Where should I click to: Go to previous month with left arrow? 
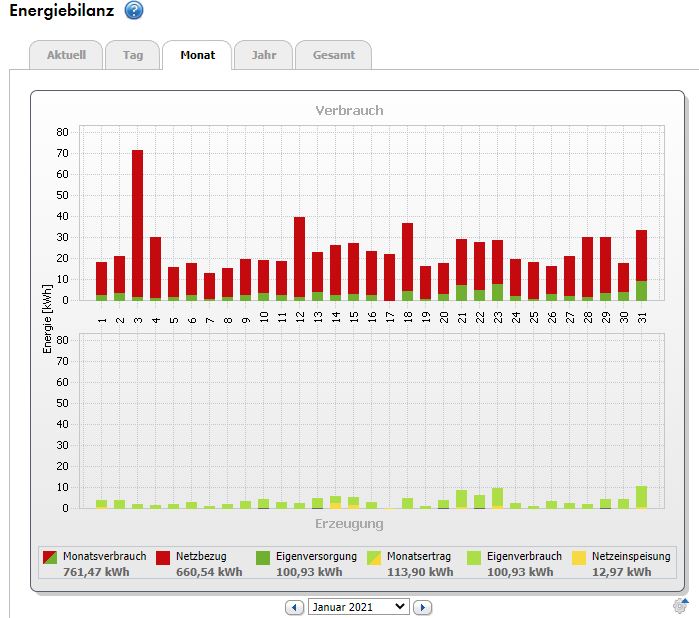[295, 607]
